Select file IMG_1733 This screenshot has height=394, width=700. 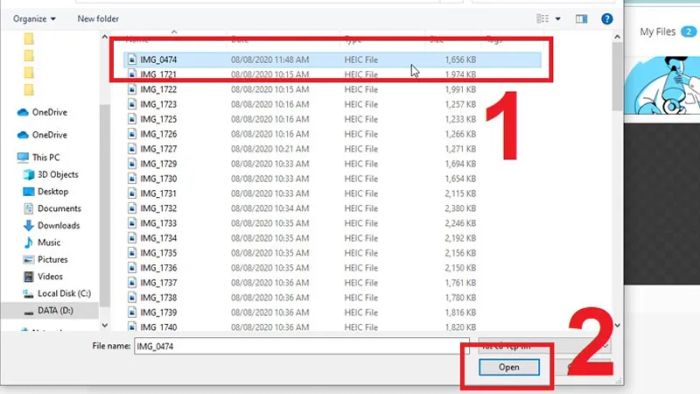[x=332, y=223]
